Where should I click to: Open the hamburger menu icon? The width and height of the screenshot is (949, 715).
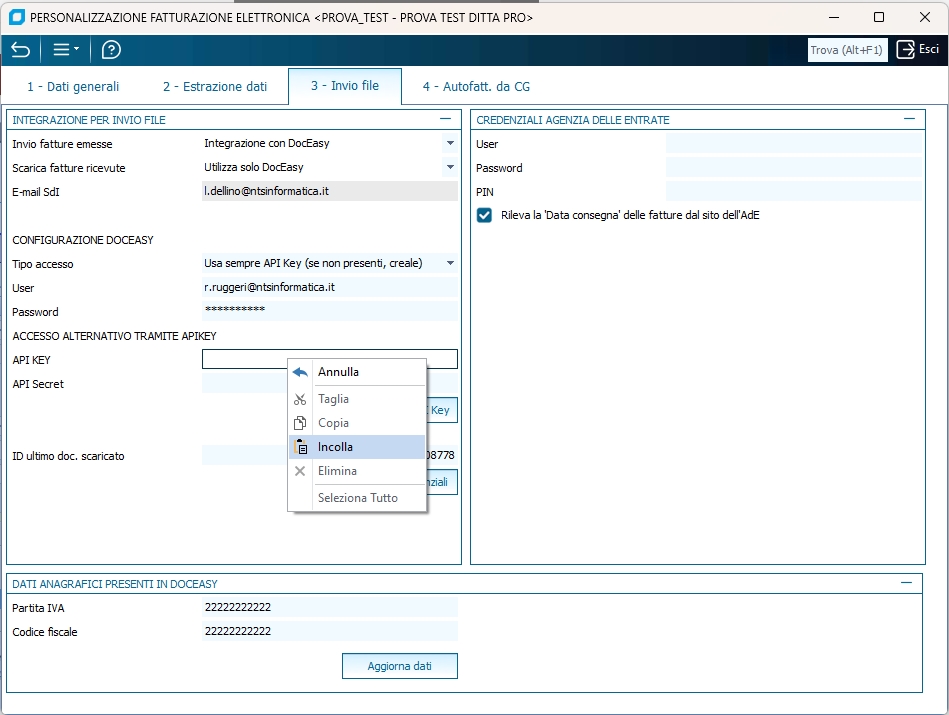pos(66,50)
